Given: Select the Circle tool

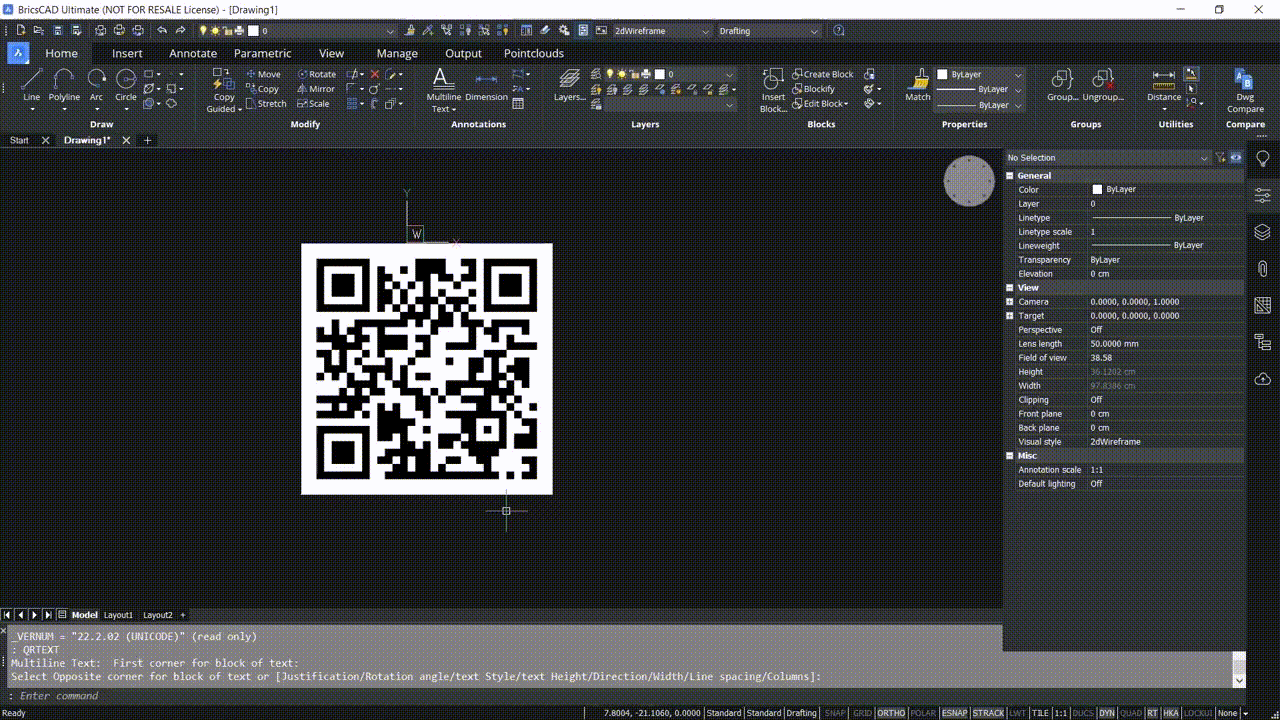Looking at the screenshot, I should [x=126, y=84].
